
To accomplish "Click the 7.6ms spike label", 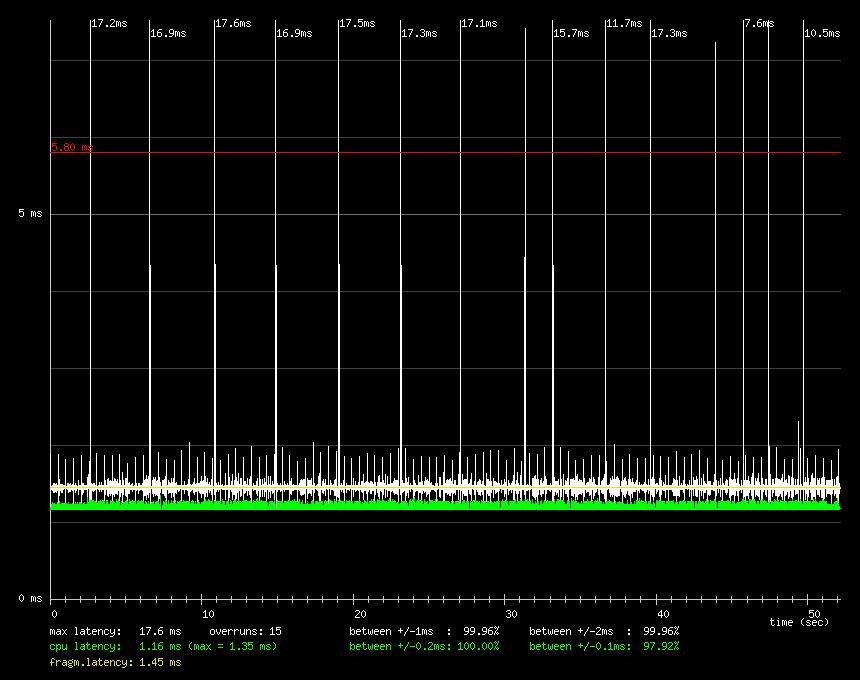I will pyautogui.click(x=759, y=23).
